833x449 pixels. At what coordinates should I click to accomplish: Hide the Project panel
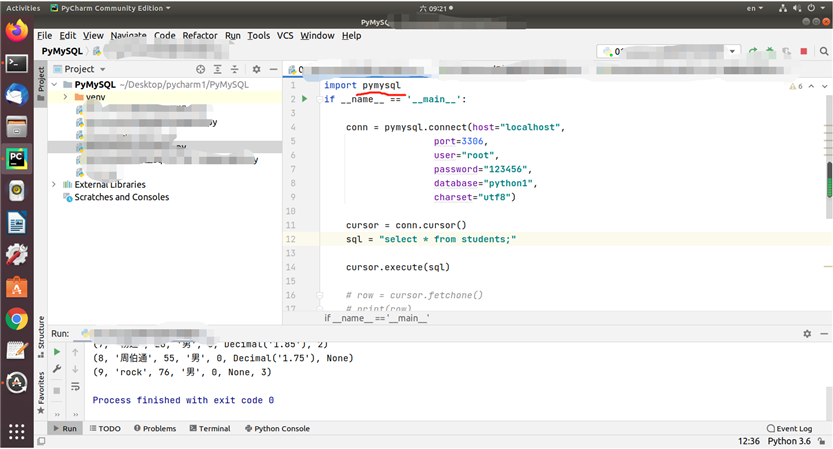tap(273, 69)
